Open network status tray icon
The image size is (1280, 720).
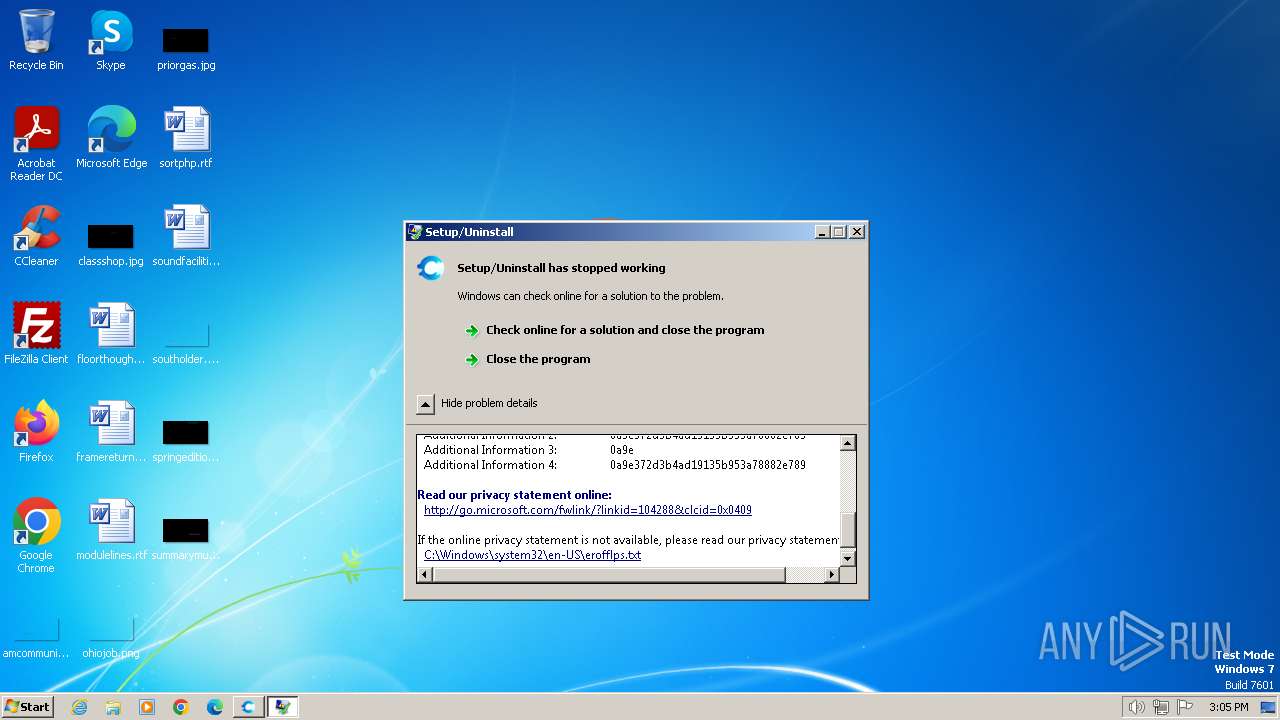coord(1161,707)
